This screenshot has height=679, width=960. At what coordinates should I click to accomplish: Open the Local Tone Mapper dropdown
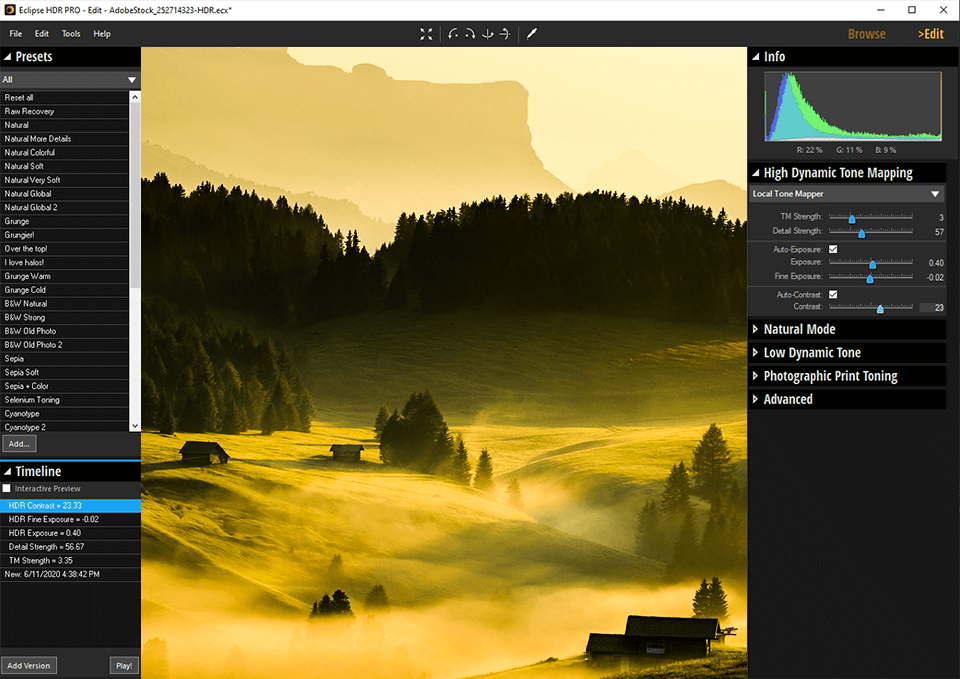(x=935, y=194)
